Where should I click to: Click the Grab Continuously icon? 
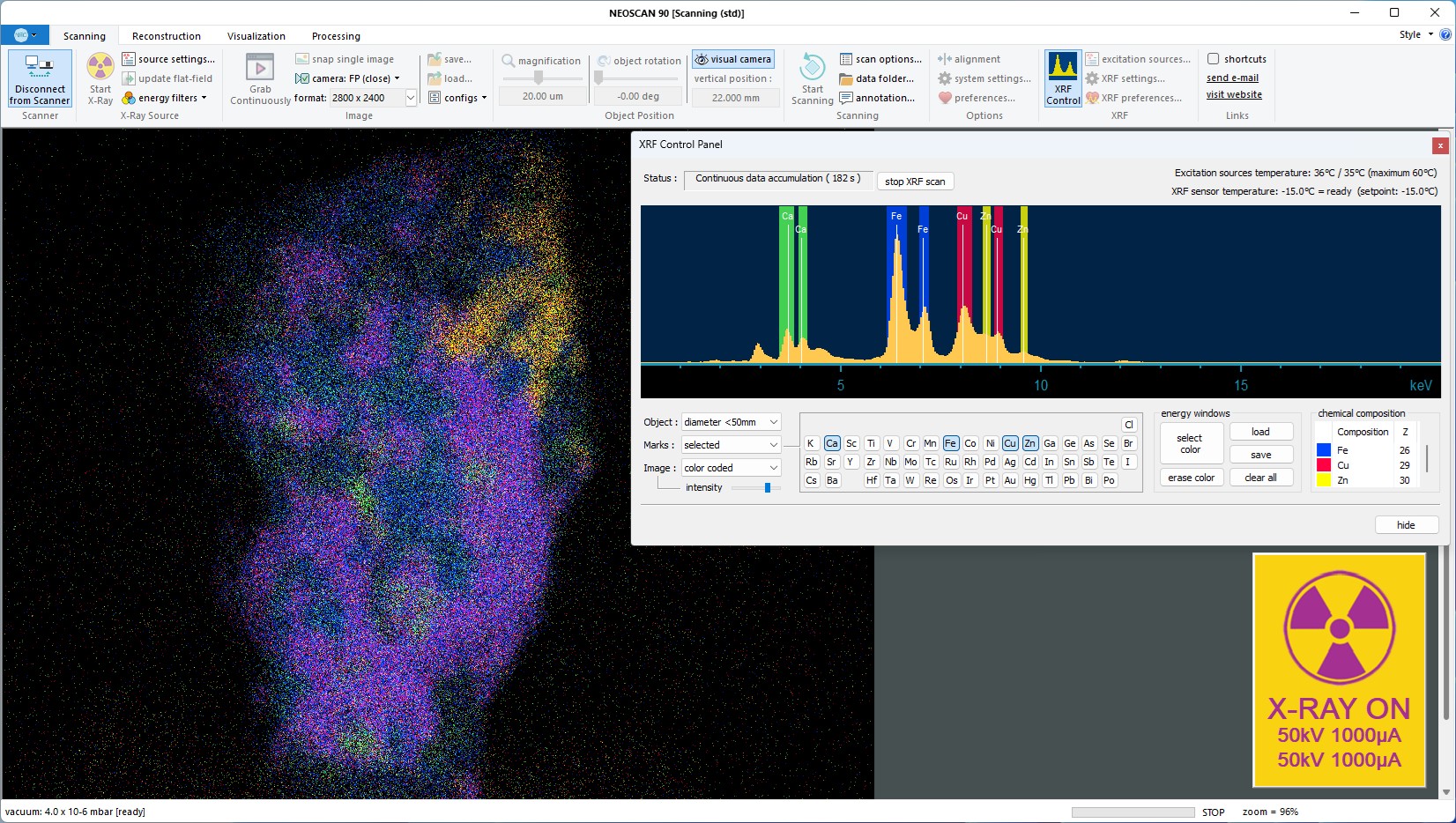(260, 68)
